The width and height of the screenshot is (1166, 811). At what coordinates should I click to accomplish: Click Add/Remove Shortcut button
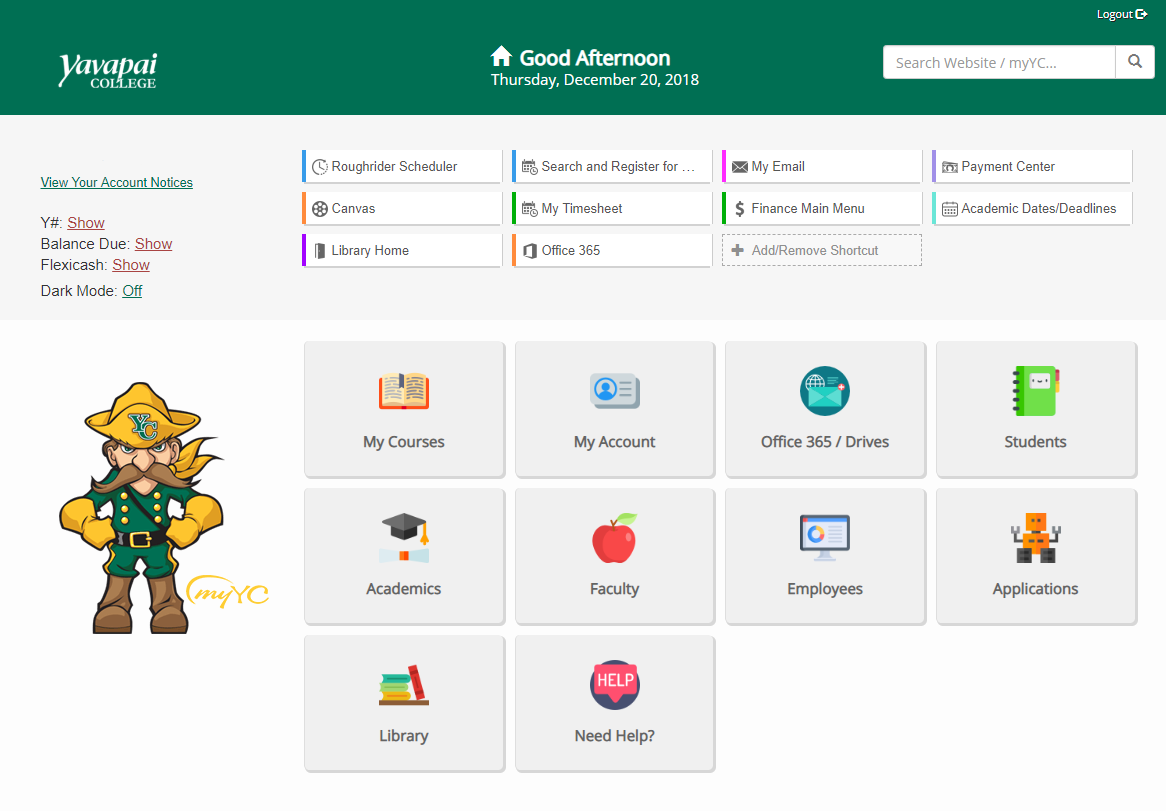tap(821, 251)
